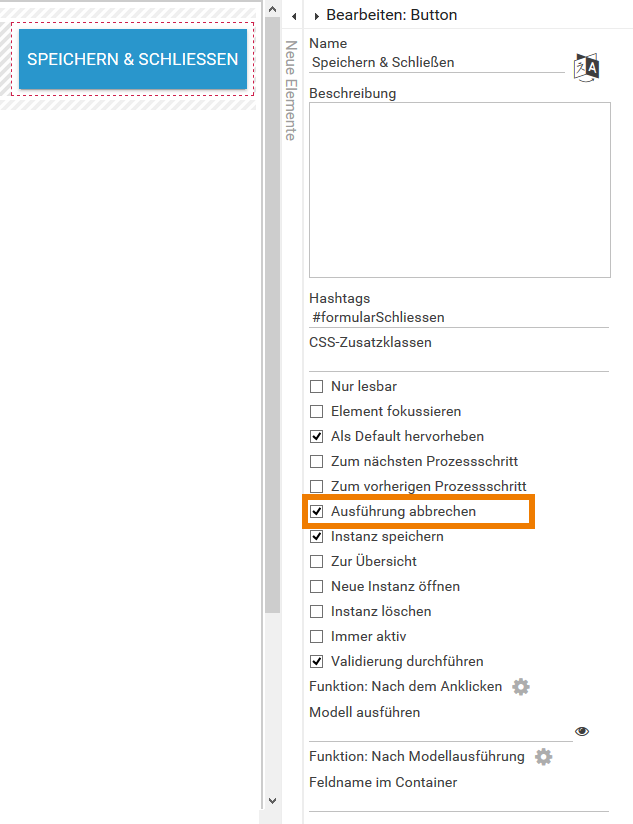Click the Beschreibung text area
633x824 pixels.
click(459, 190)
